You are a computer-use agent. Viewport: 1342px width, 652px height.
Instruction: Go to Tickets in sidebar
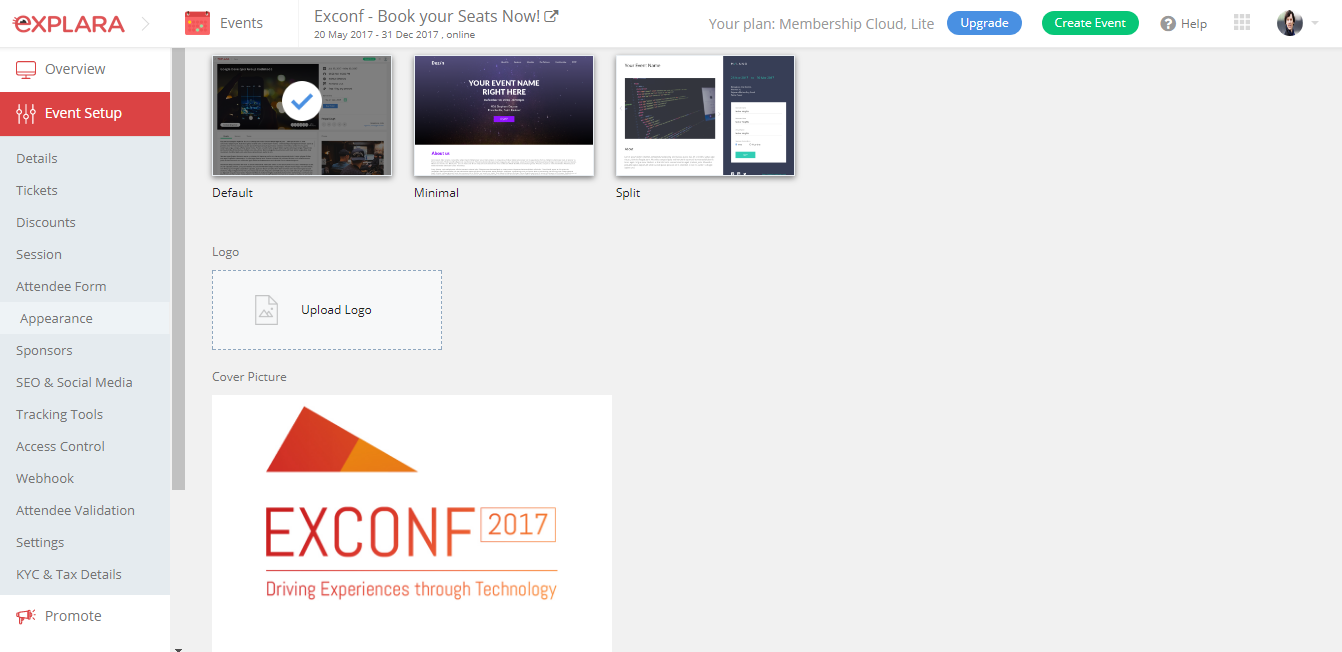[x=37, y=190]
